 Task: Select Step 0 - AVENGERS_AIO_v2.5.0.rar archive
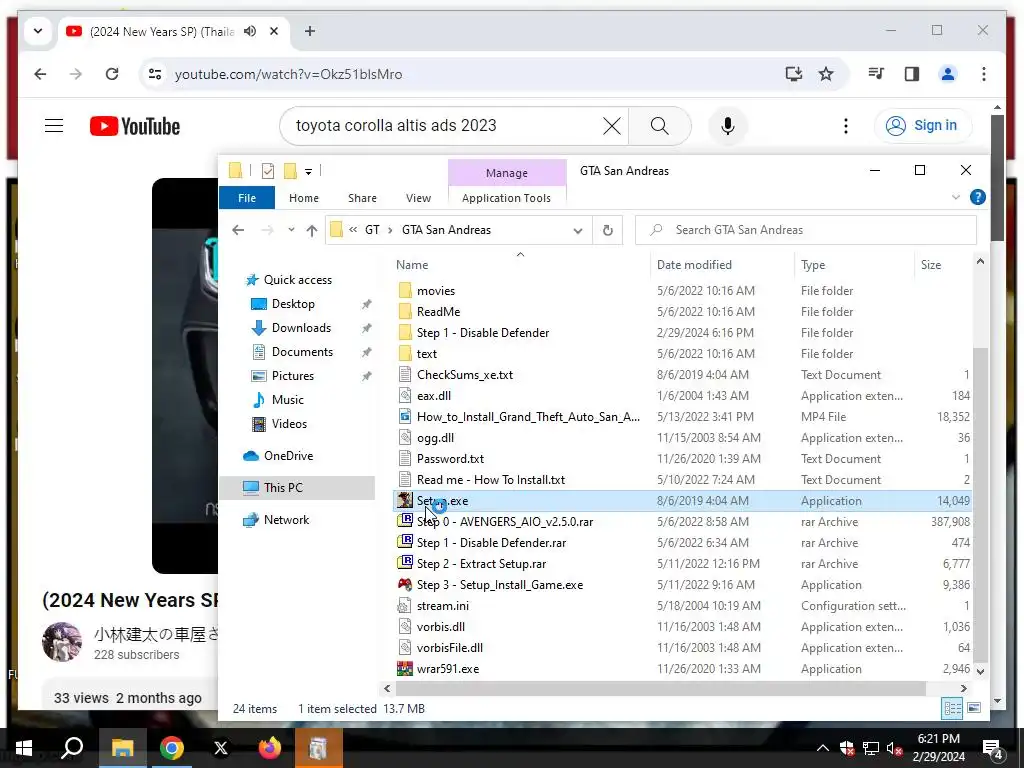[x=505, y=522]
